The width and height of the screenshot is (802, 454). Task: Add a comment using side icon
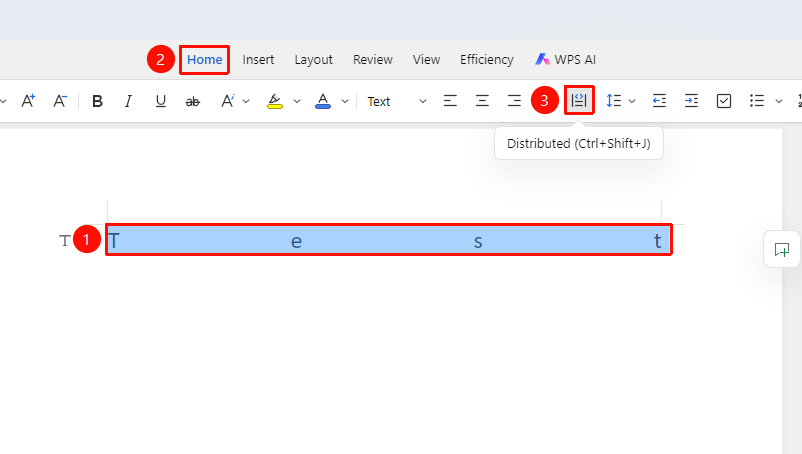coord(782,249)
